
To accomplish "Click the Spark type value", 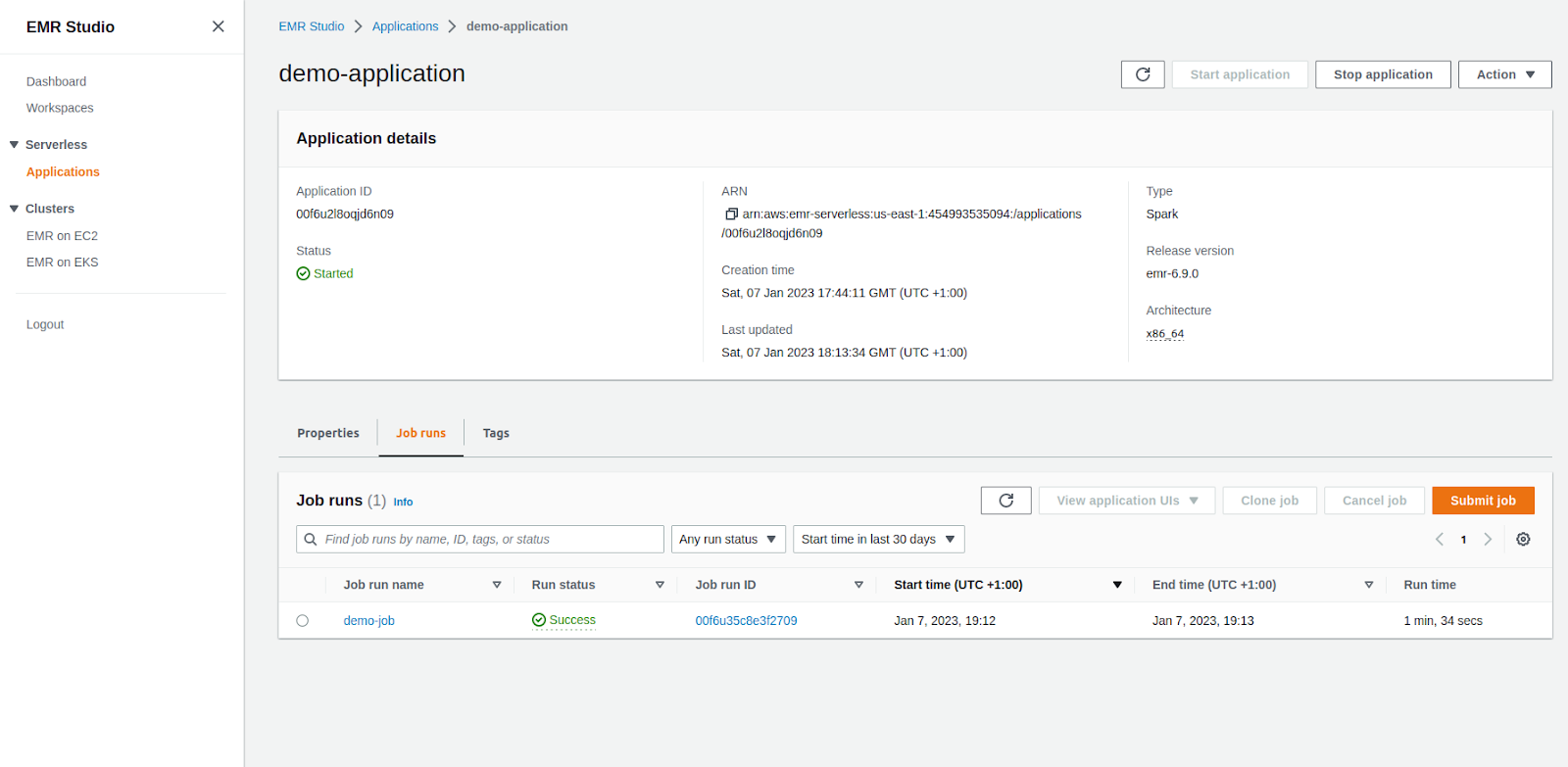I will [x=1162, y=215].
